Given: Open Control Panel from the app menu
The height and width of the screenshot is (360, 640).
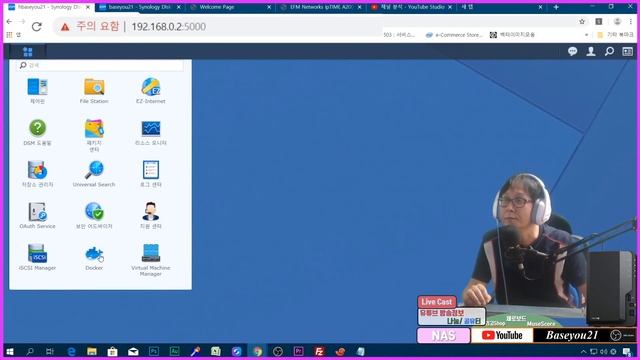Looking at the screenshot, I should 38,91.
